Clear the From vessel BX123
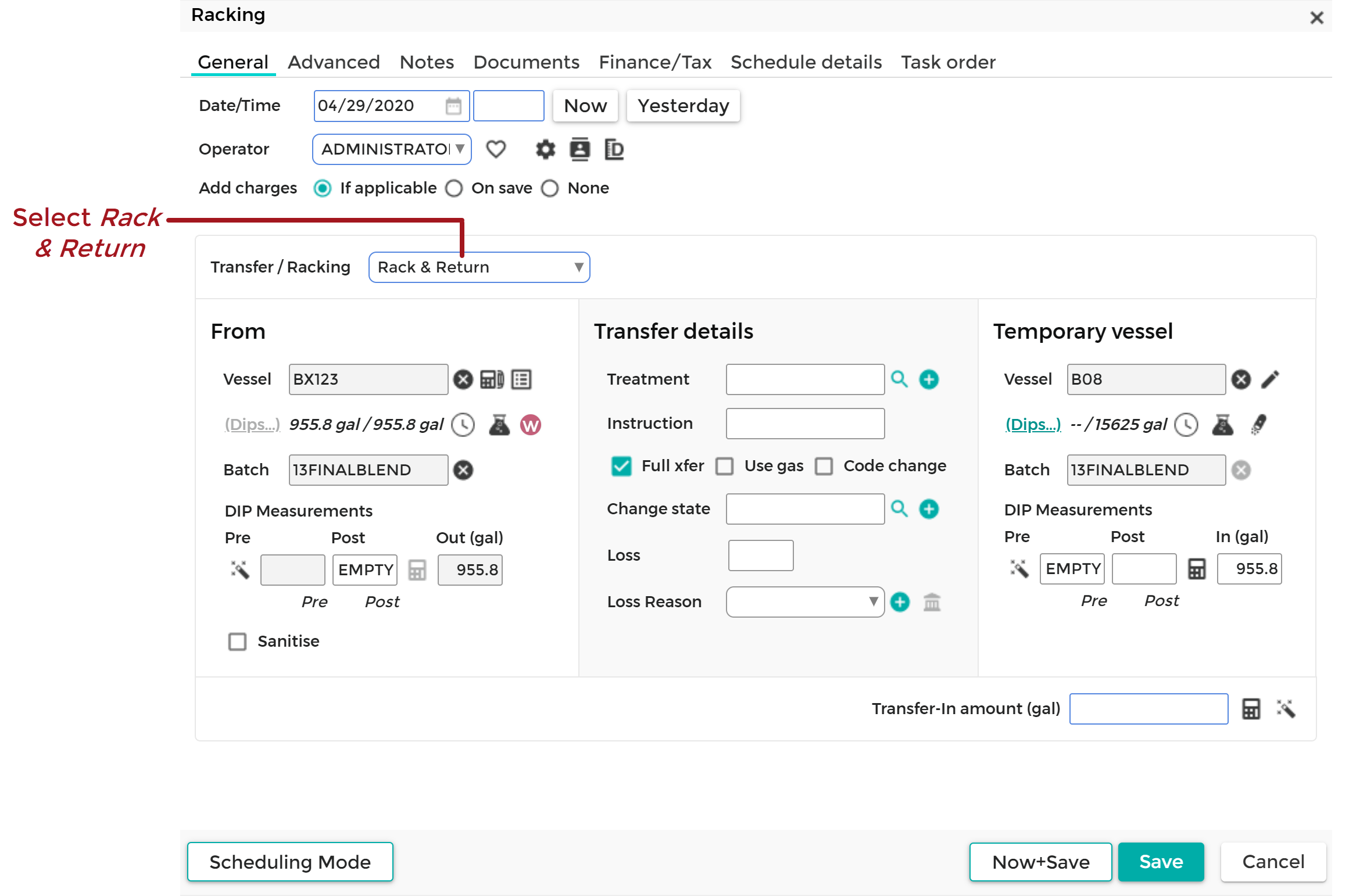This screenshot has height=896, width=1349. 463,379
